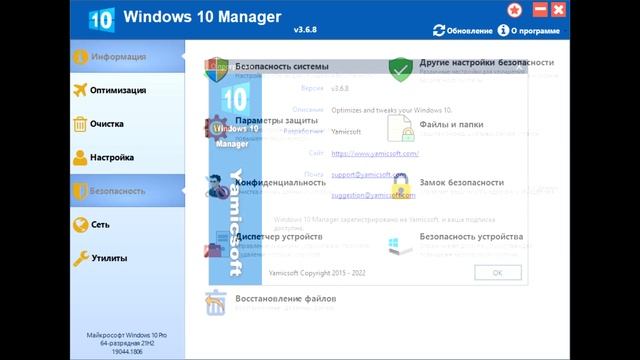Click the suggestion@yamicsoft.com email link

pyautogui.click(x=373, y=196)
